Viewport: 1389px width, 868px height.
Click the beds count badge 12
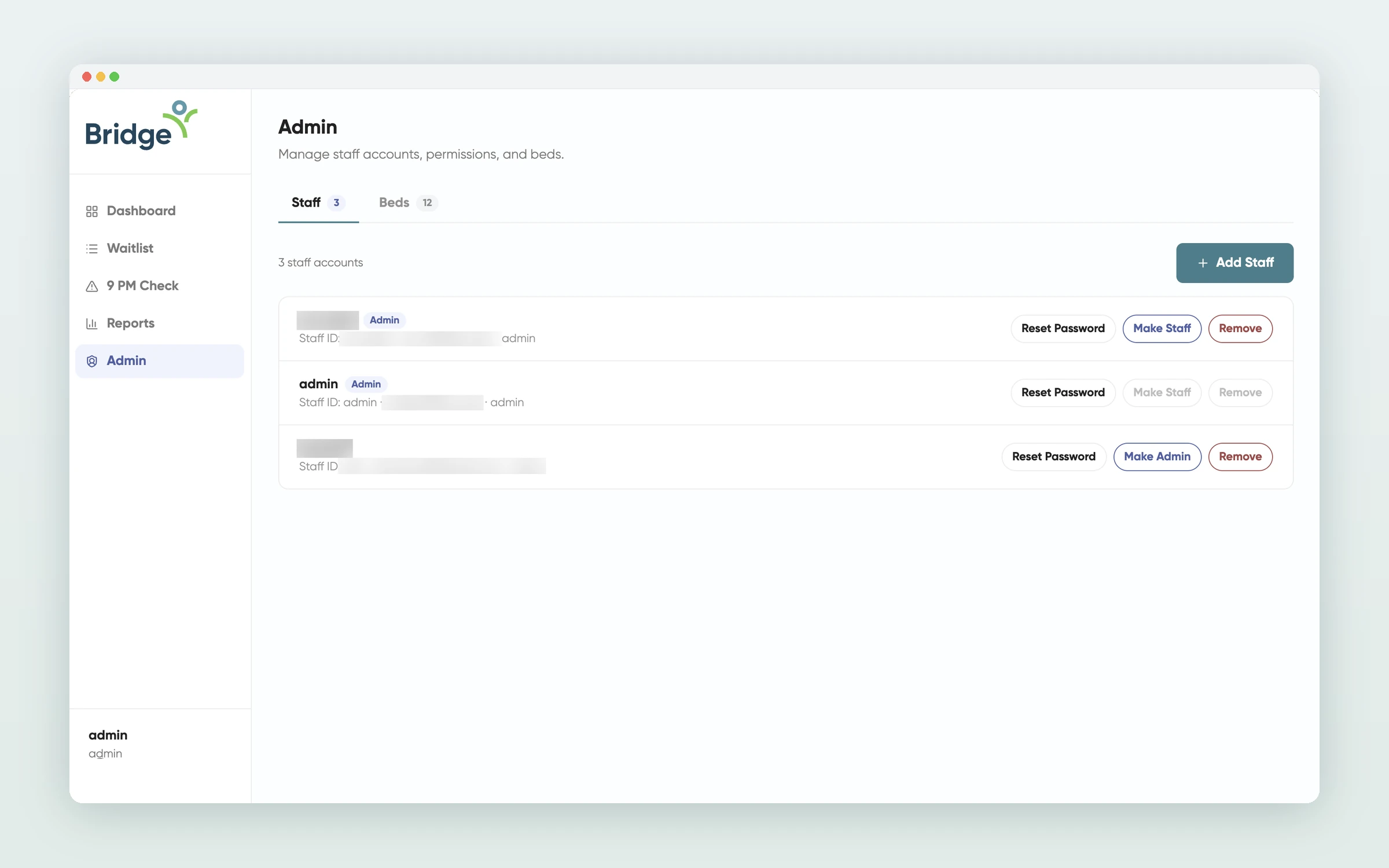pyautogui.click(x=427, y=203)
